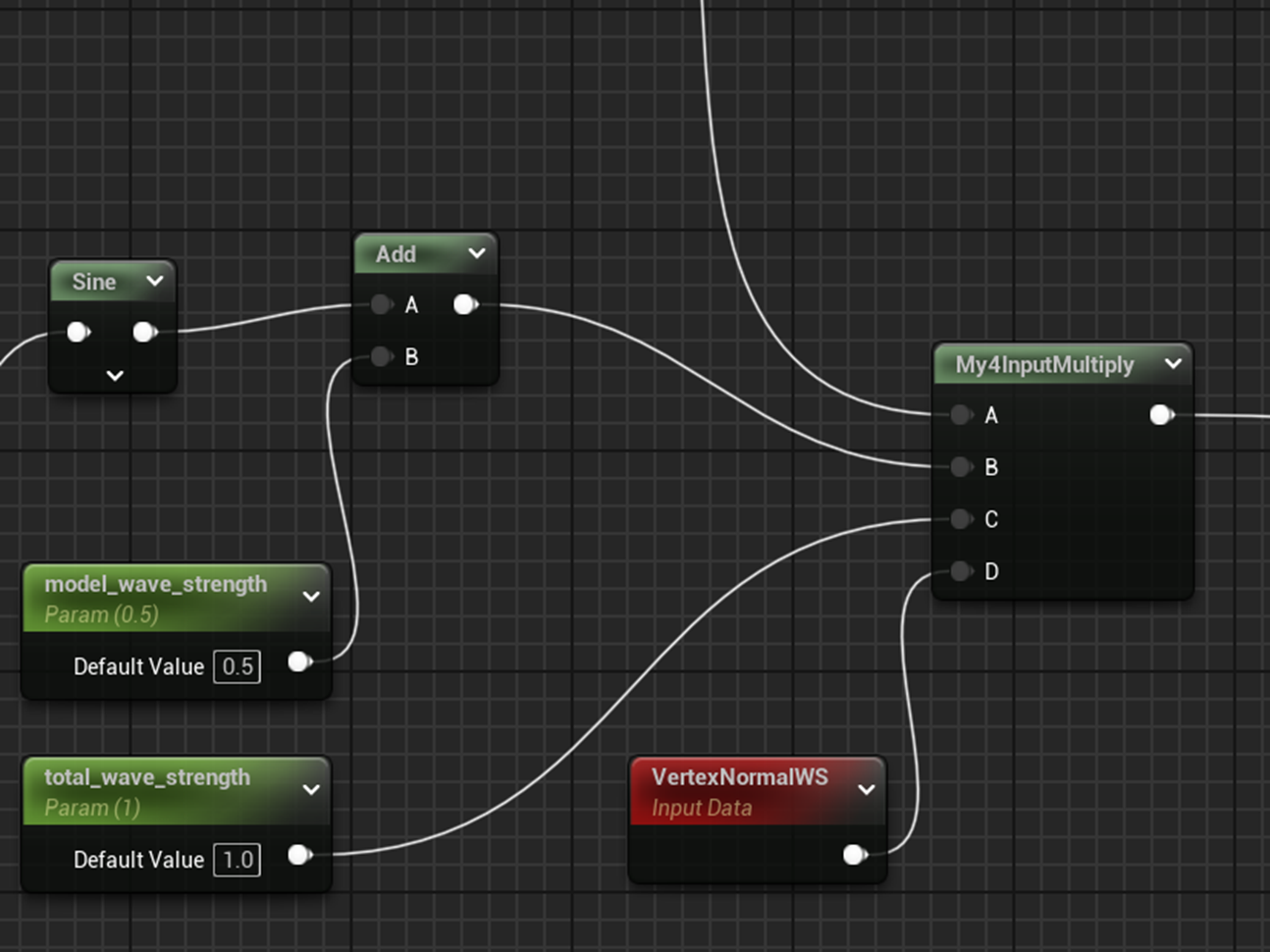Edit model_wave_strength default value 0.5 field
Image resolution: width=1270 pixels, height=952 pixels.
point(238,667)
